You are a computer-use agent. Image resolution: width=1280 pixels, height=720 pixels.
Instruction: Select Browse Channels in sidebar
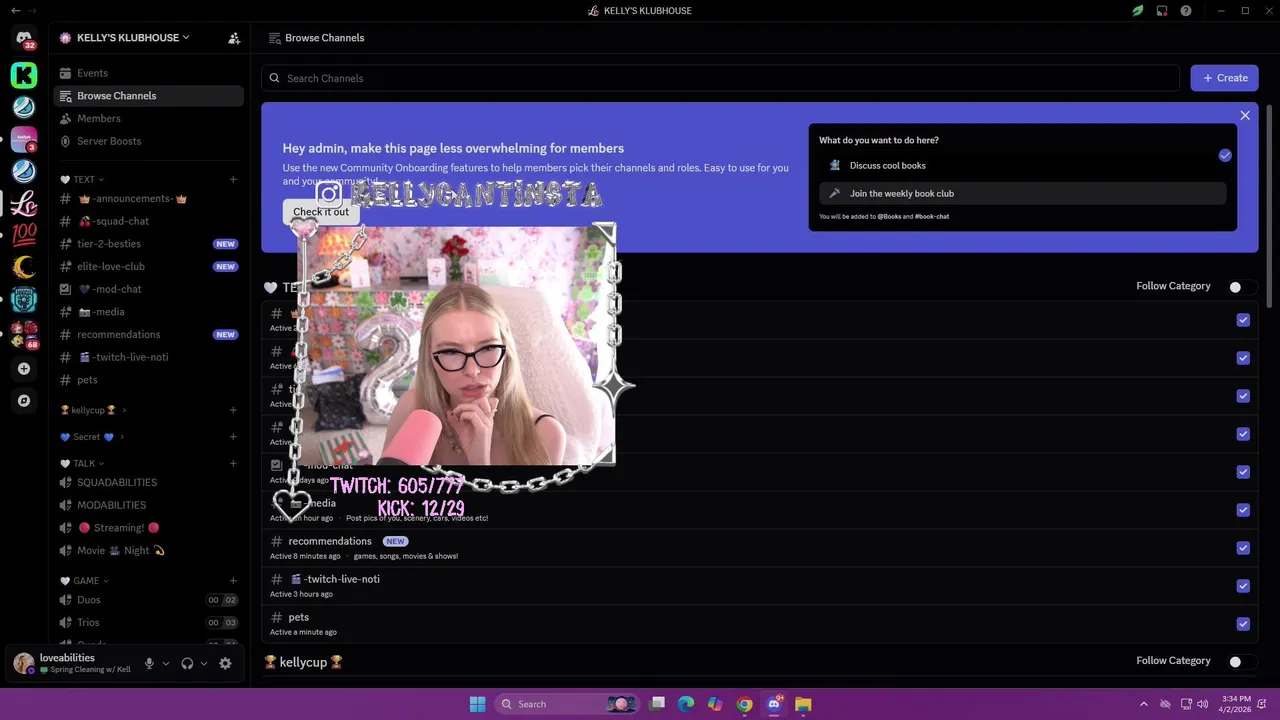148,96
